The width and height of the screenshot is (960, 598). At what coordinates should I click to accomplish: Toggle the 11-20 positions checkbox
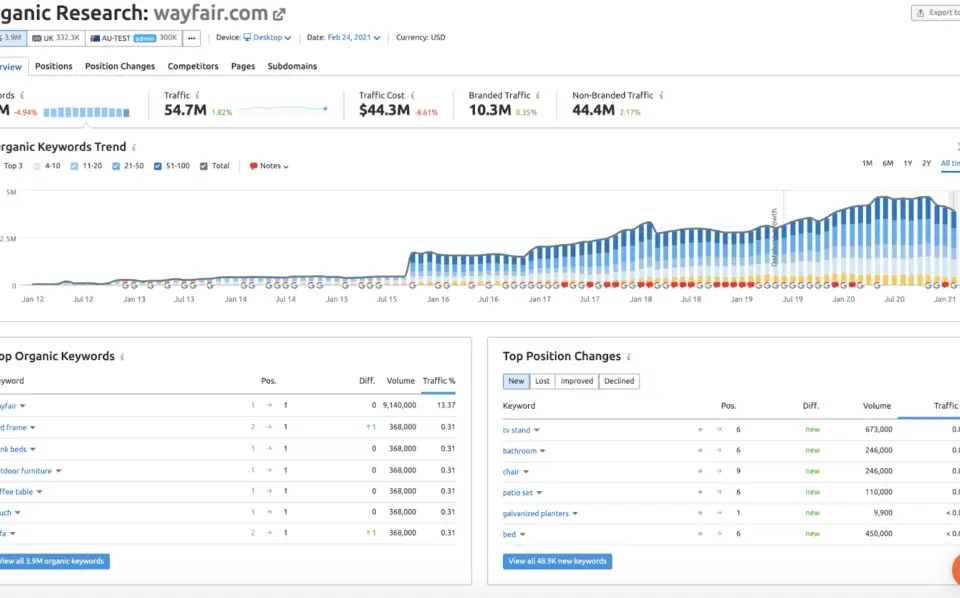pos(74,166)
